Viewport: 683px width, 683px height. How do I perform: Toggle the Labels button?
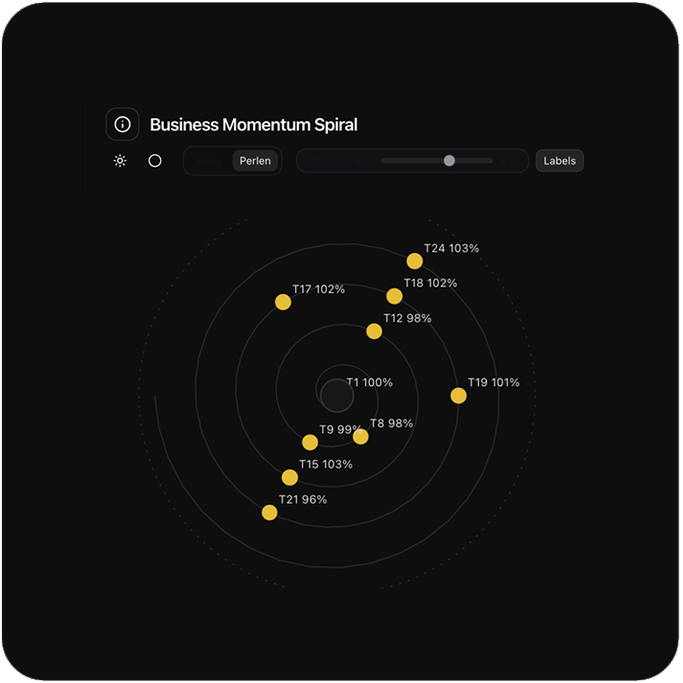[x=559, y=161]
